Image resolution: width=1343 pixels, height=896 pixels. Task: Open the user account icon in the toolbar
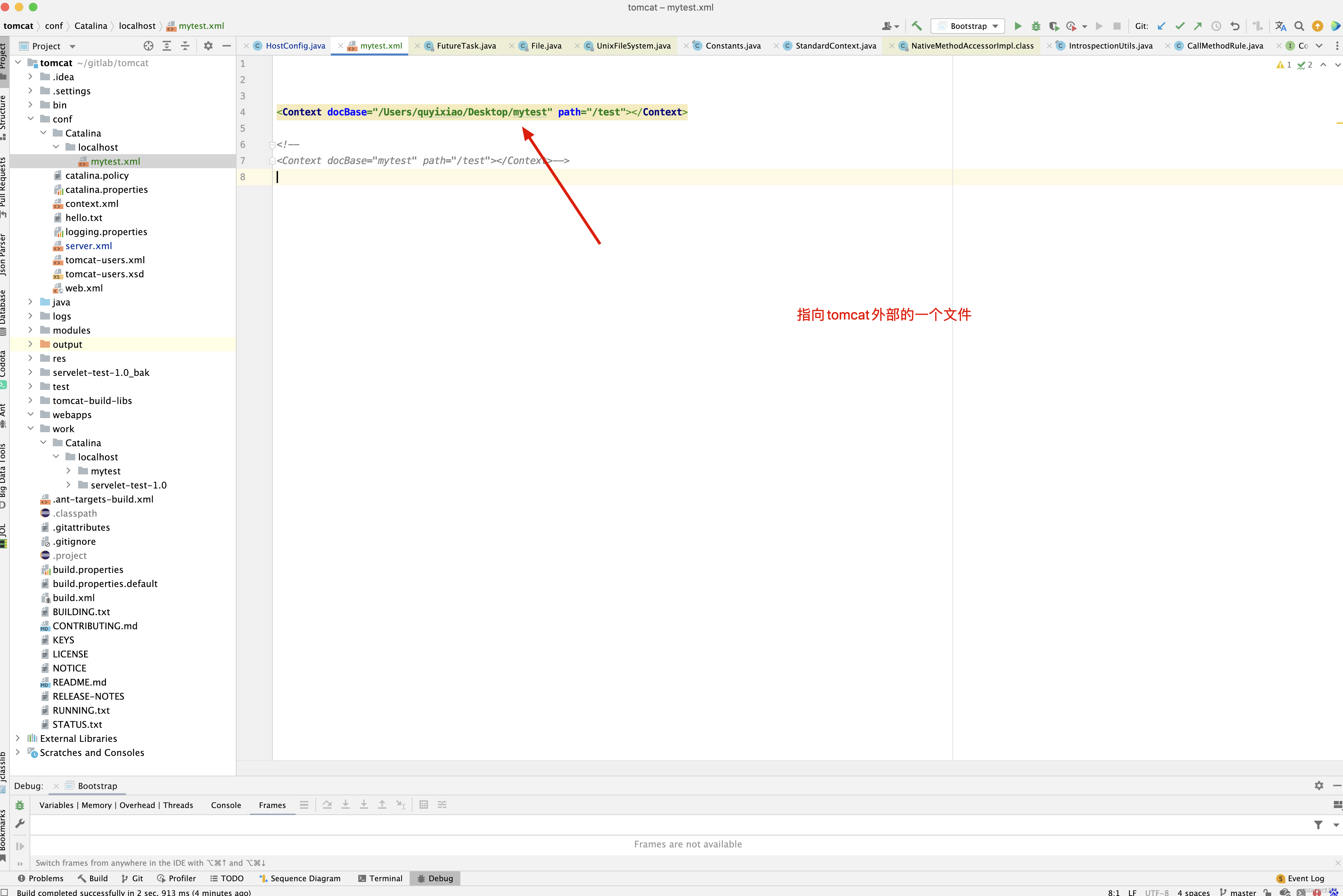click(x=890, y=26)
